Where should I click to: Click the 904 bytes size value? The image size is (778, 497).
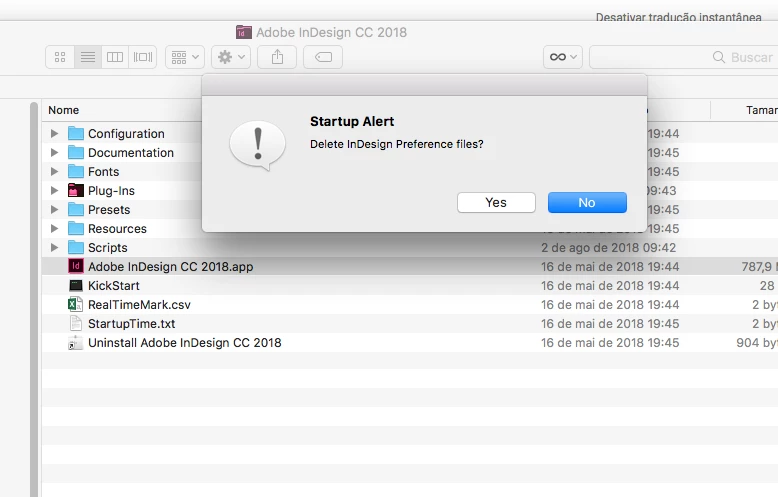coord(757,343)
